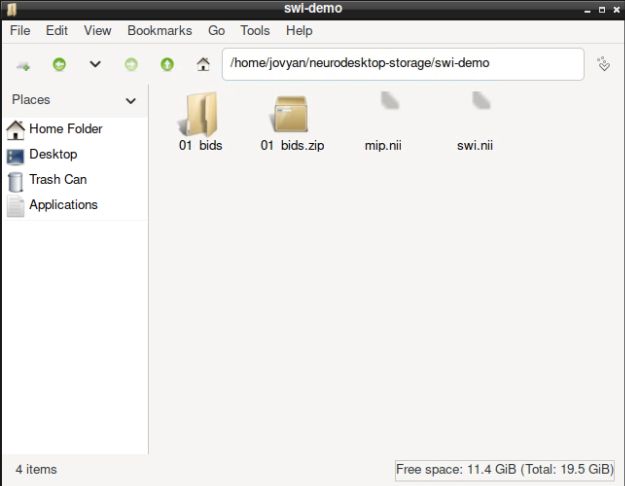
Task: Select the mip.nii file icon
Action: coord(389,100)
